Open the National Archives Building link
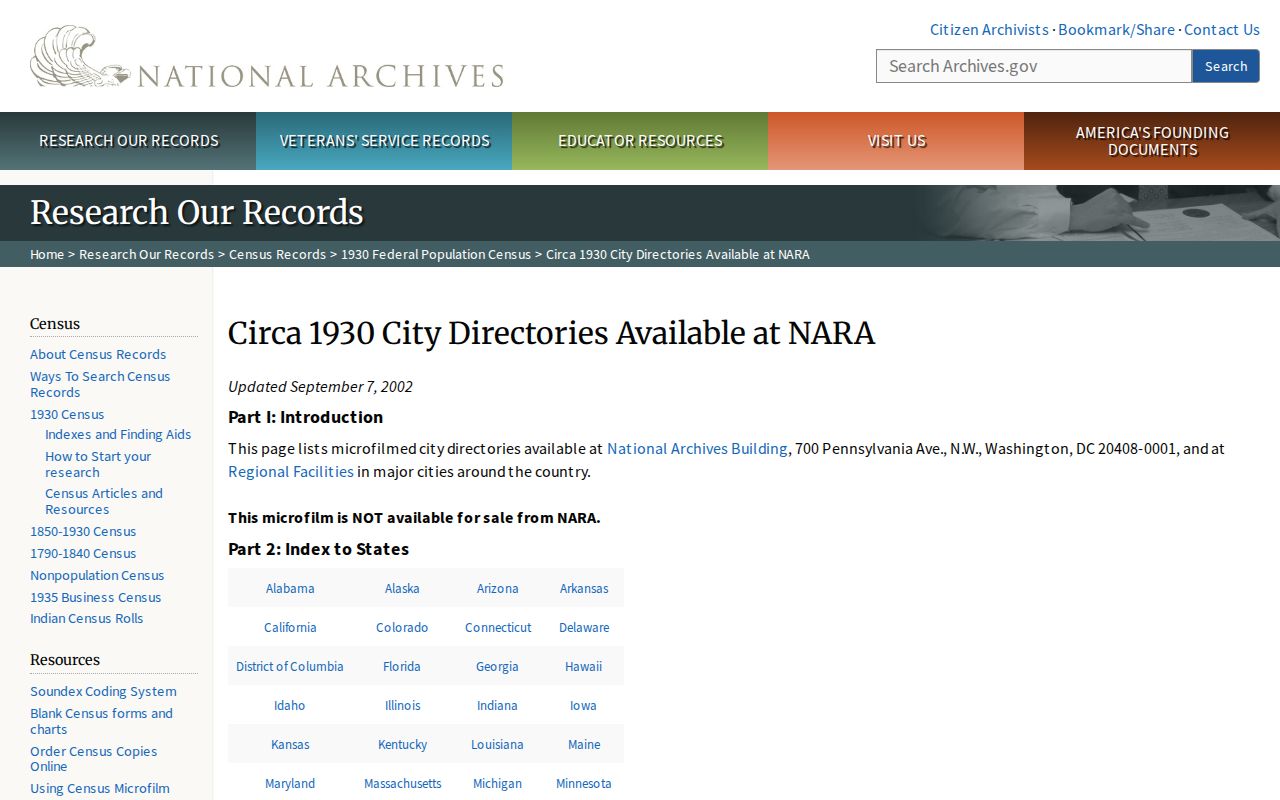The width and height of the screenshot is (1280, 800). tap(697, 449)
